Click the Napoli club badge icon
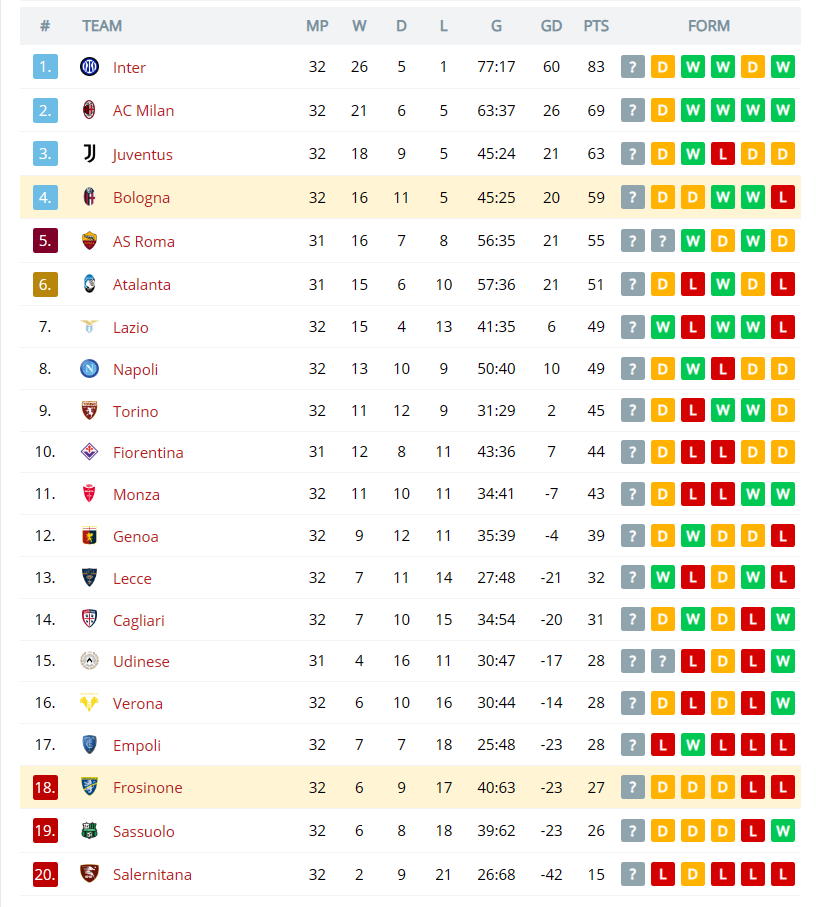The image size is (816, 907). [89, 368]
